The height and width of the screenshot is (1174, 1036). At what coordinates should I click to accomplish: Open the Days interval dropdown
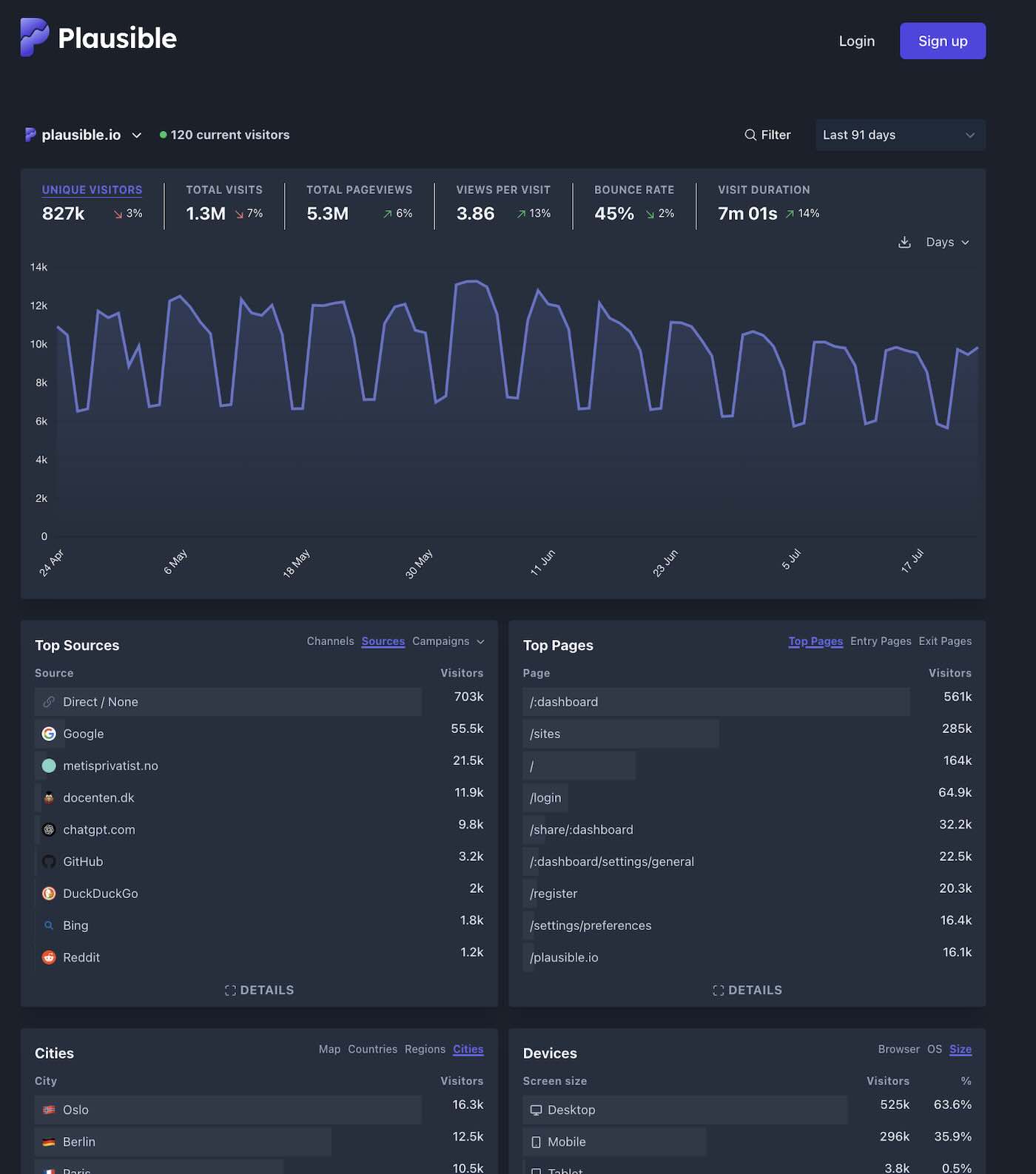(x=947, y=243)
